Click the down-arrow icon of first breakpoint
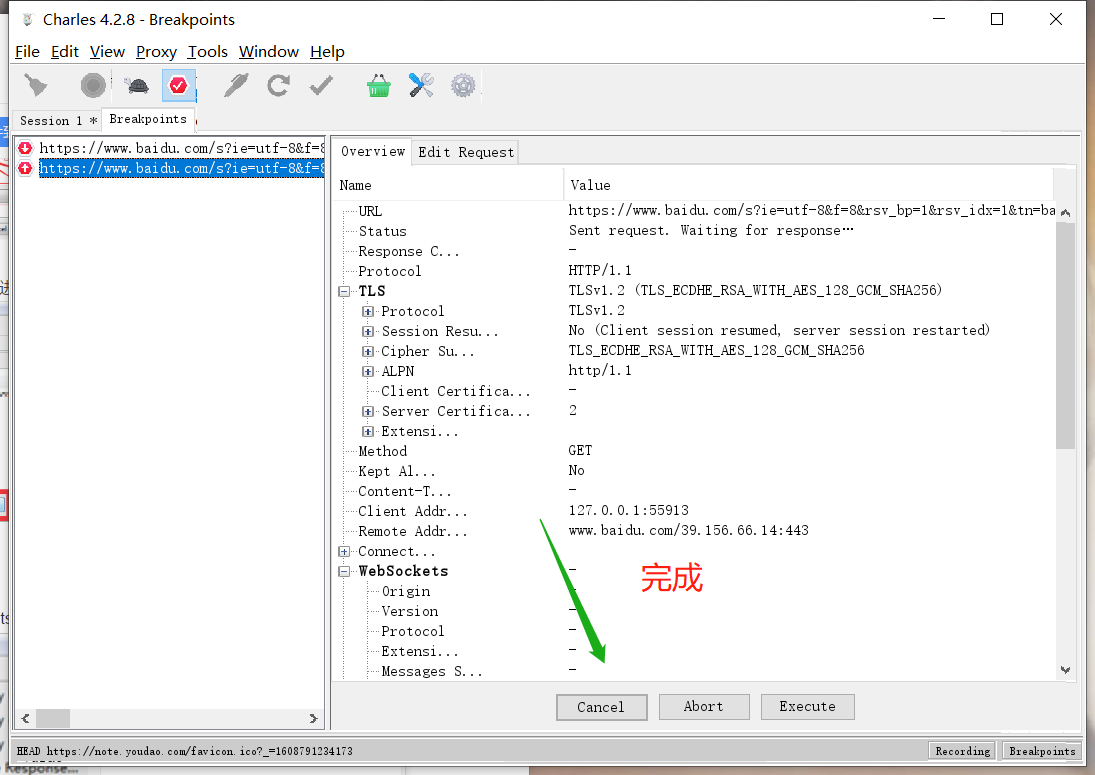Screen dimensions: 1095x775 click(x=25, y=148)
